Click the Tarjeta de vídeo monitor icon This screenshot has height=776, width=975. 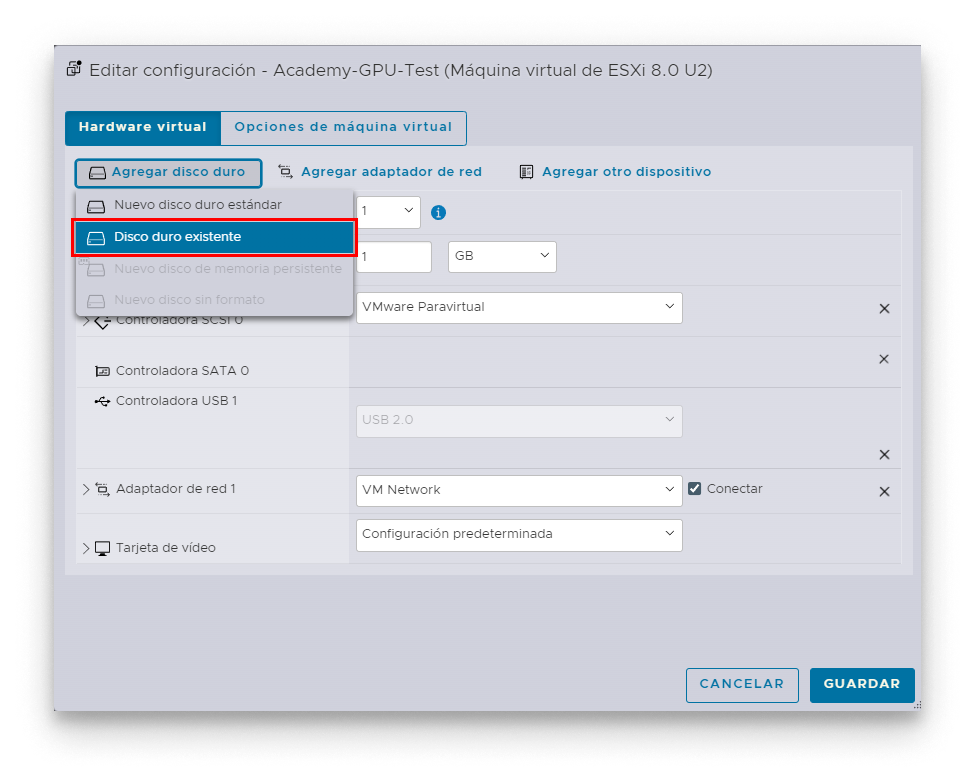(x=102, y=548)
